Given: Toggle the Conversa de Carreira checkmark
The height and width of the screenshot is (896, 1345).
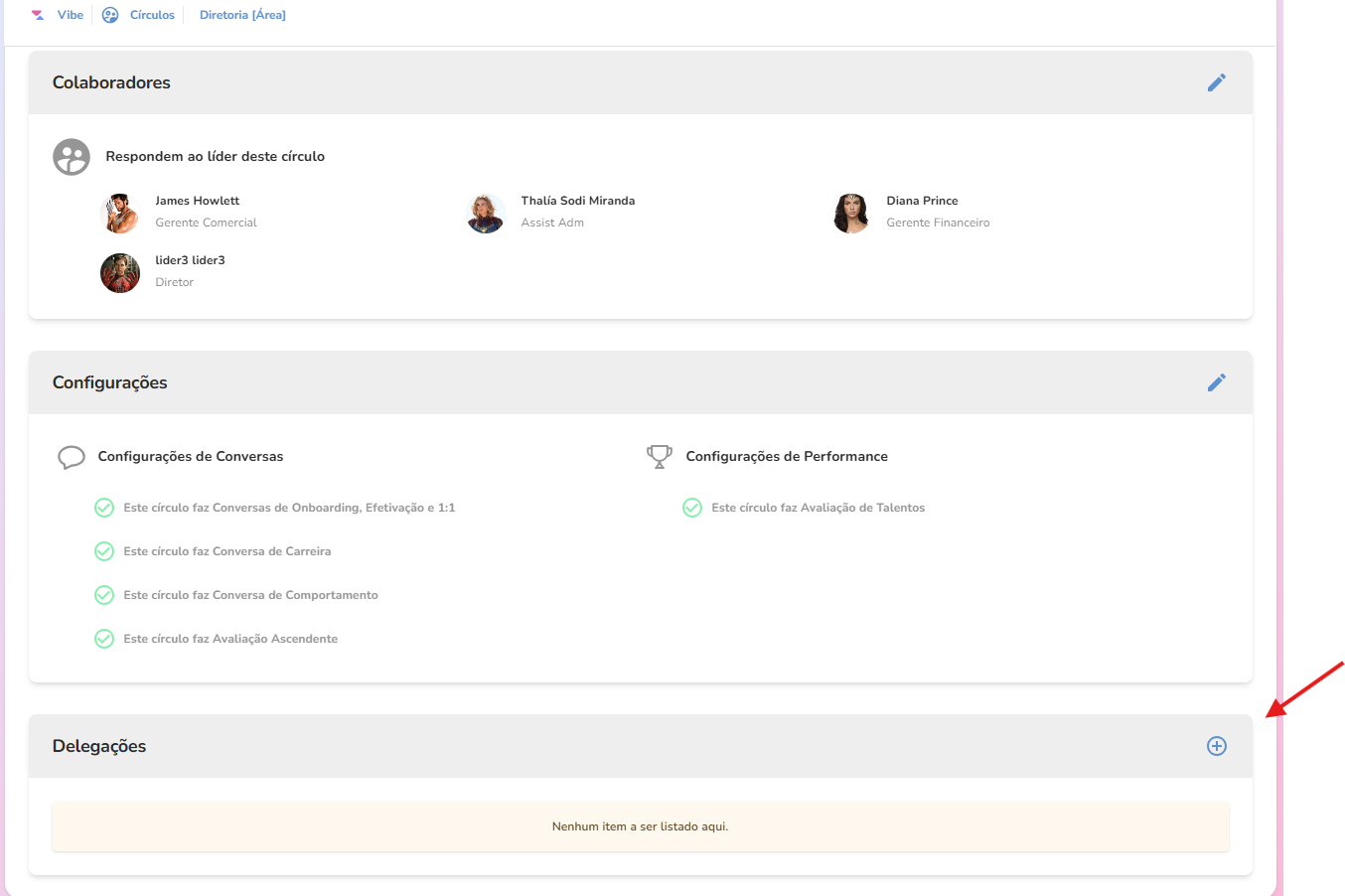Looking at the screenshot, I should coord(104,551).
